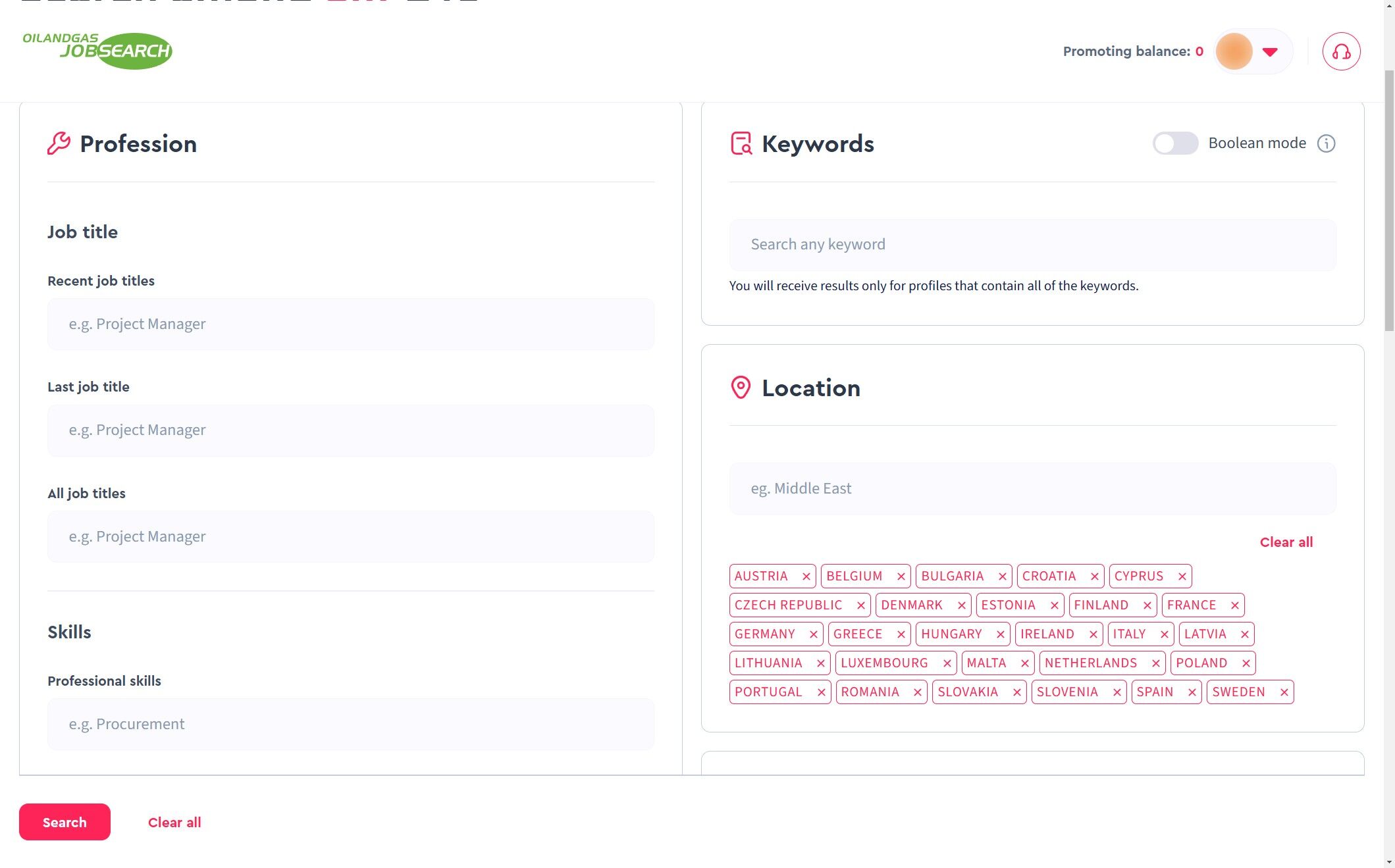This screenshot has height=868, width=1395.
Task: Remove FRANCE from selected locations
Action: pyautogui.click(x=1234, y=605)
